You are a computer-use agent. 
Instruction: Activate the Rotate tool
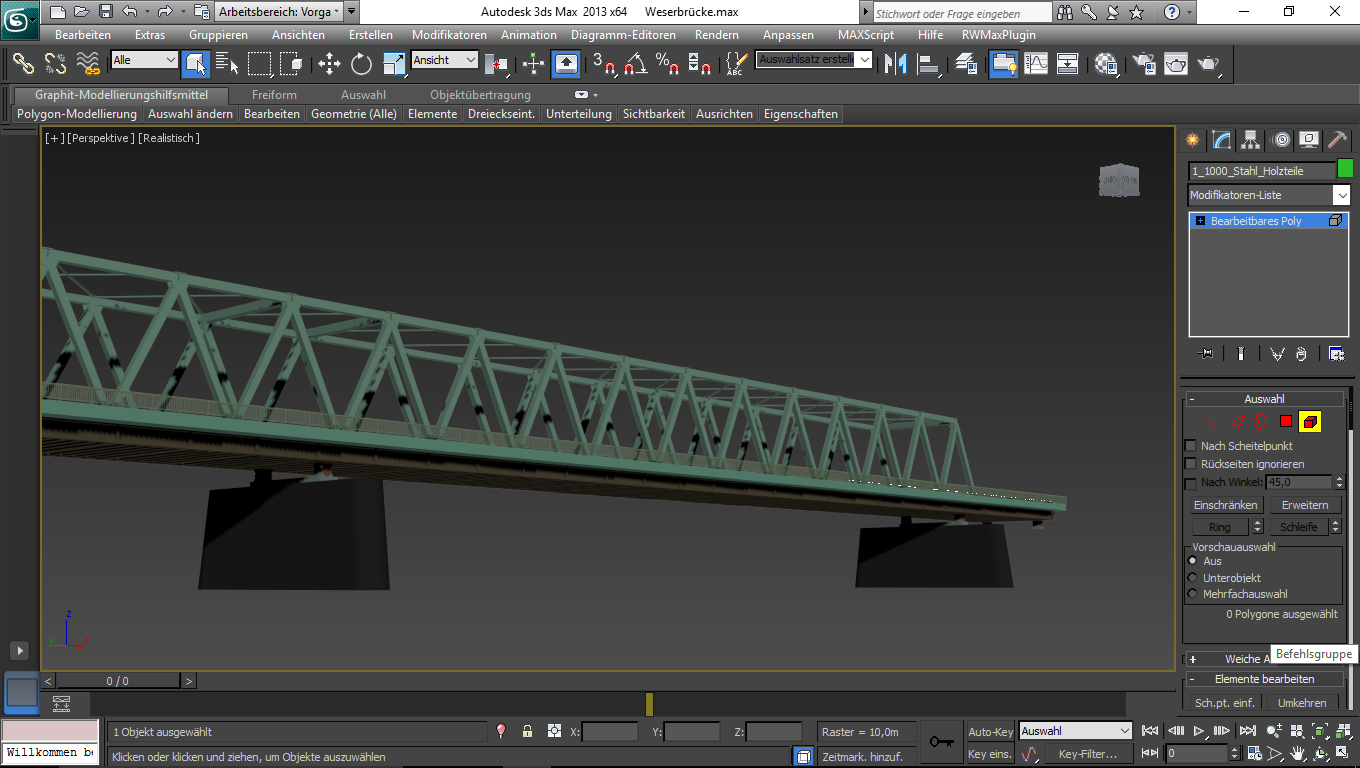[361, 64]
